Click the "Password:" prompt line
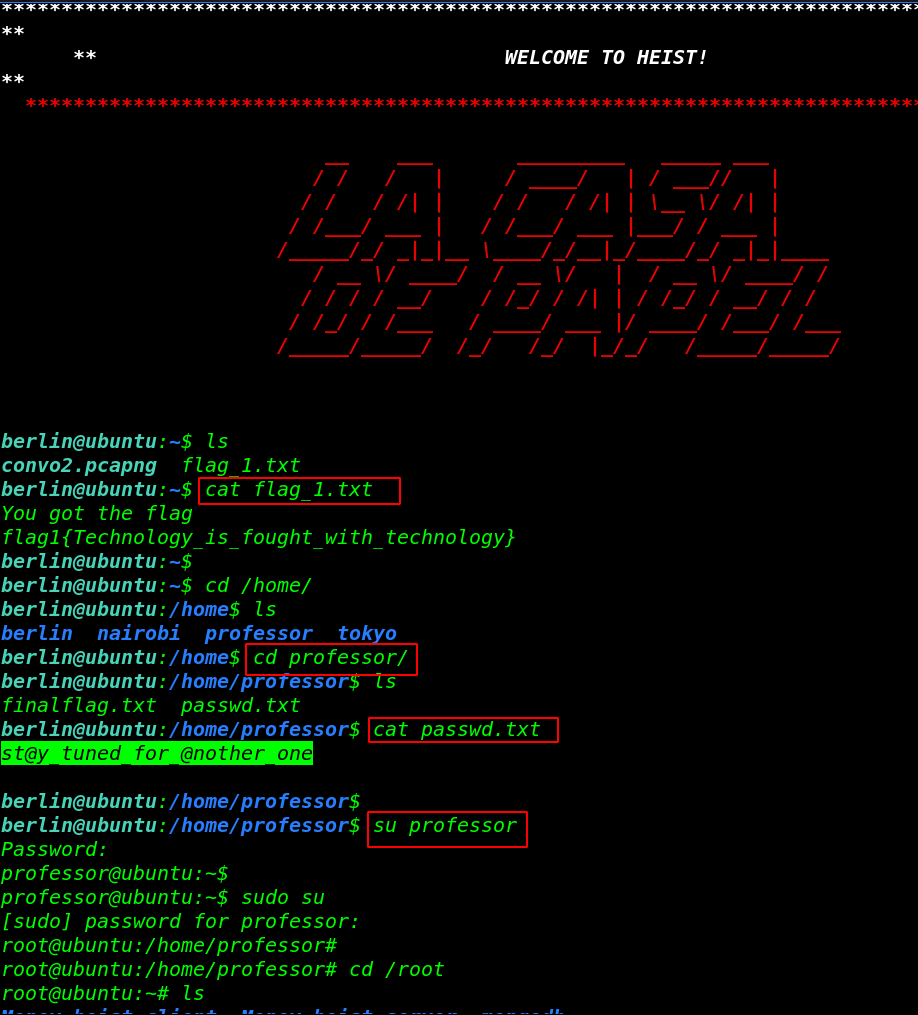The width and height of the screenshot is (918, 1015). [54, 850]
